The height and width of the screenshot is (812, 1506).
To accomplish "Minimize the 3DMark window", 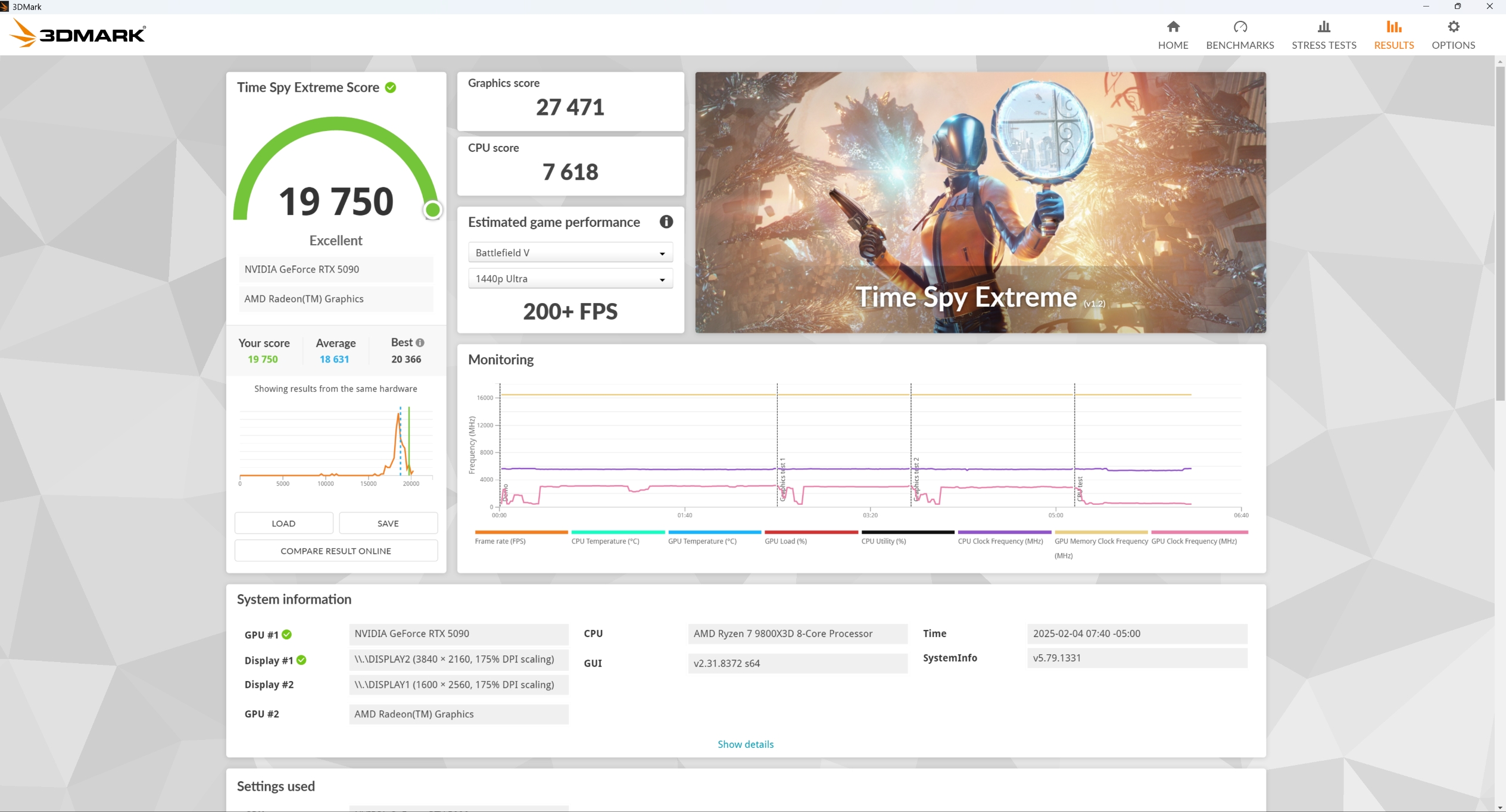I will tap(1426, 7).
